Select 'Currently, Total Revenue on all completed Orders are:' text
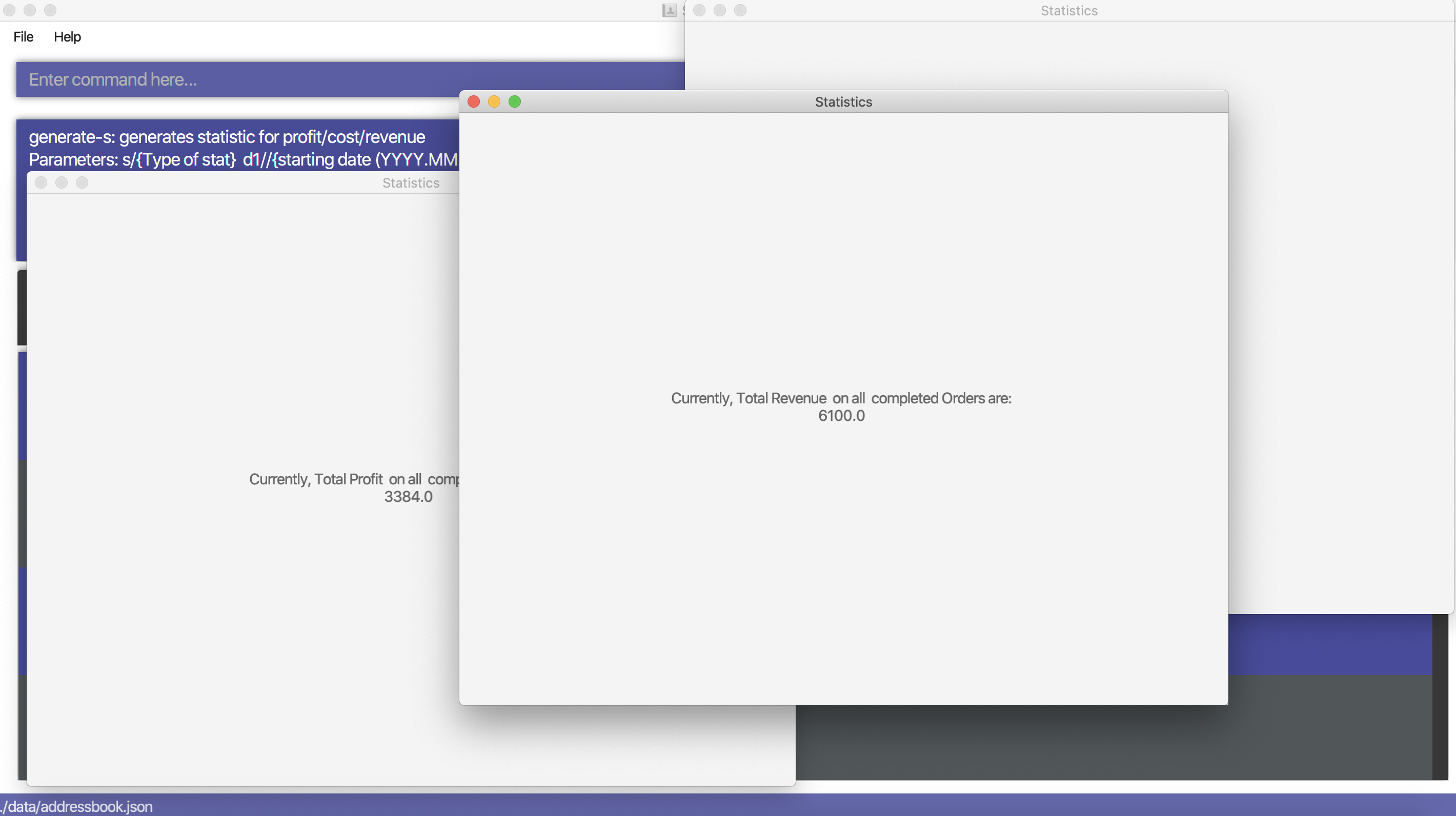This screenshot has width=1456, height=816. [x=841, y=398]
